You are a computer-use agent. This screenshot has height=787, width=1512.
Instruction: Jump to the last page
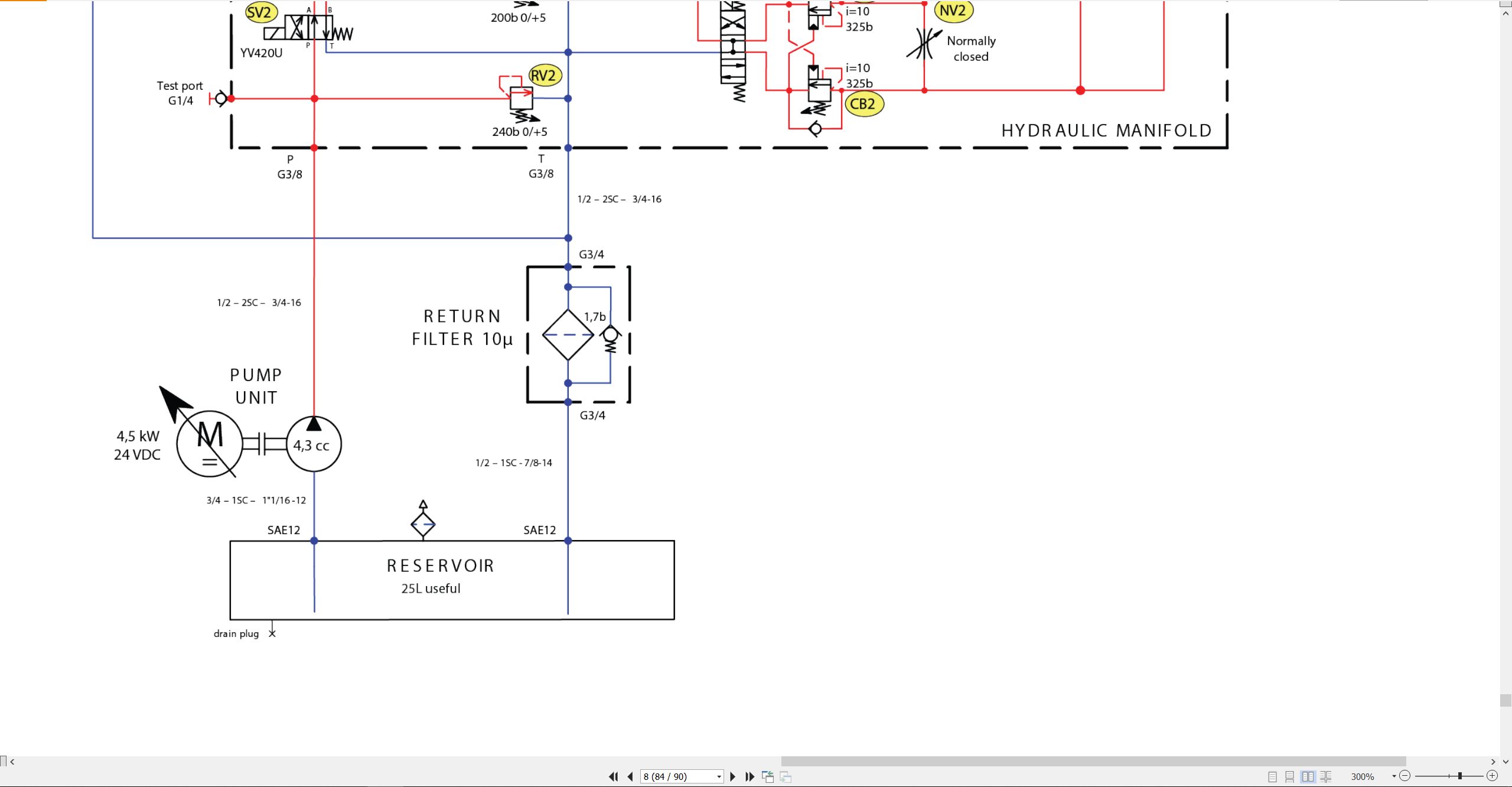(x=750, y=776)
